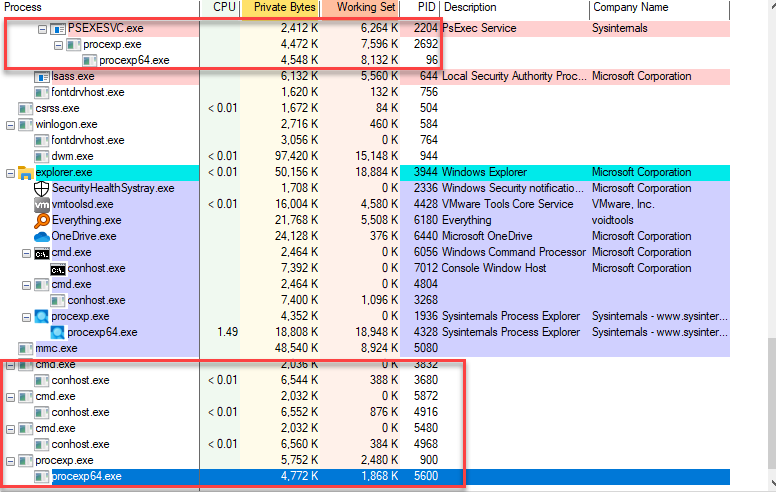The height and width of the screenshot is (492, 776).
Task: Click conhost.exe icon PID 4916
Action: pos(42,413)
